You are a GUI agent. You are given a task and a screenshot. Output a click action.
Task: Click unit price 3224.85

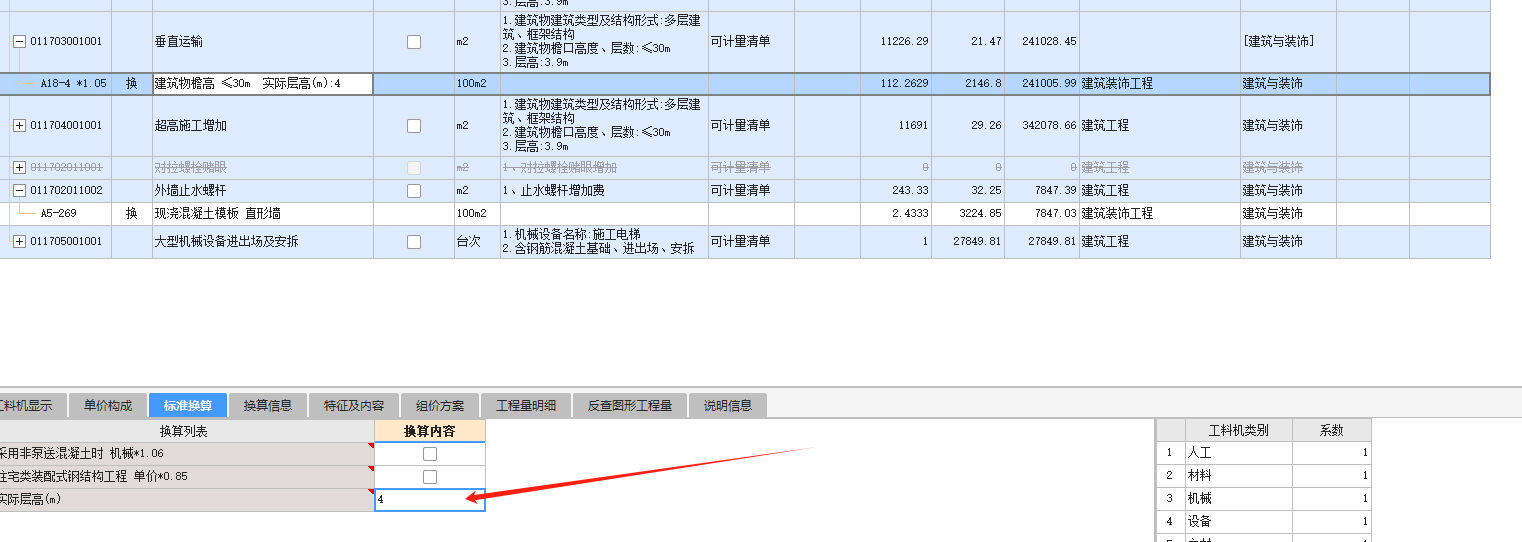coord(979,214)
